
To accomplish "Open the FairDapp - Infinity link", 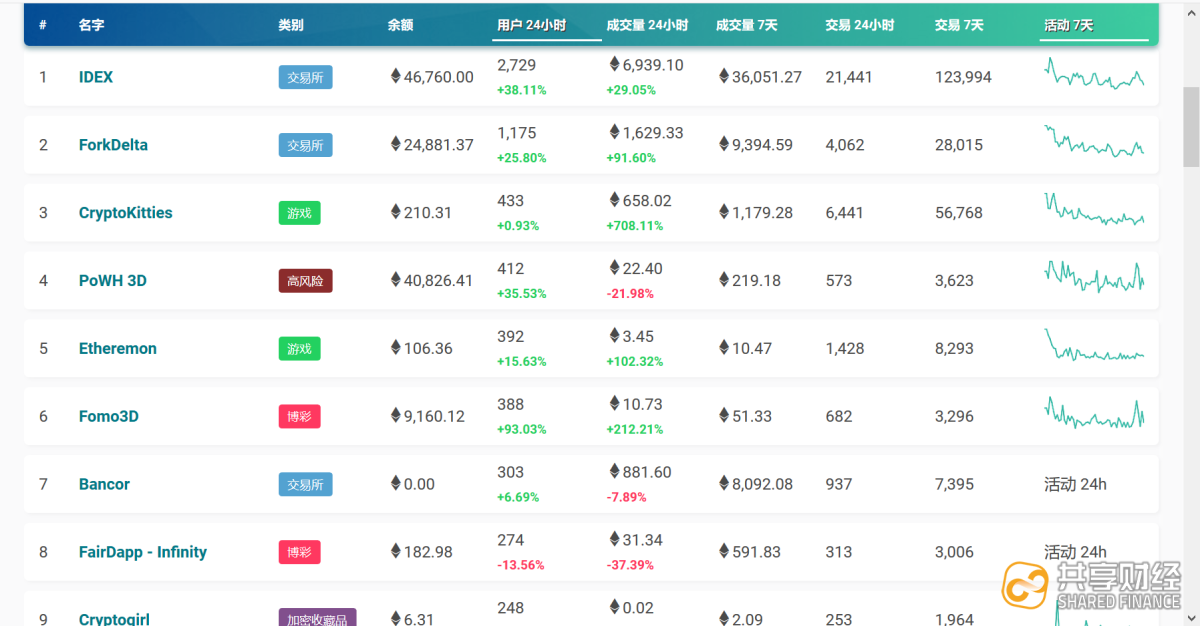I will pyautogui.click(x=143, y=552).
